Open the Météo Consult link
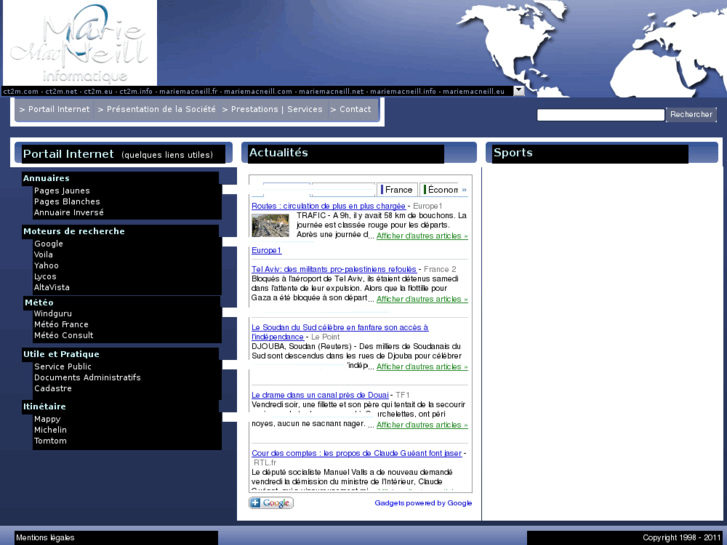 tap(64, 335)
